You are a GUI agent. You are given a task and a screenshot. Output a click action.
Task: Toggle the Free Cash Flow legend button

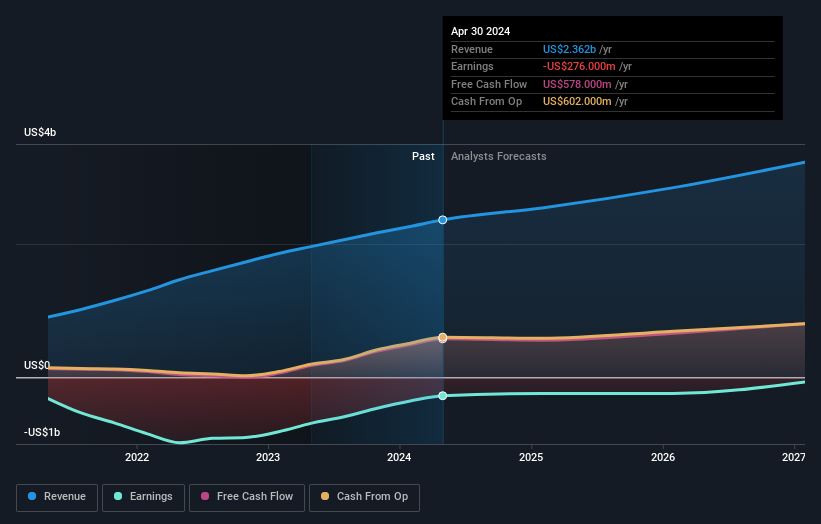(247, 497)
